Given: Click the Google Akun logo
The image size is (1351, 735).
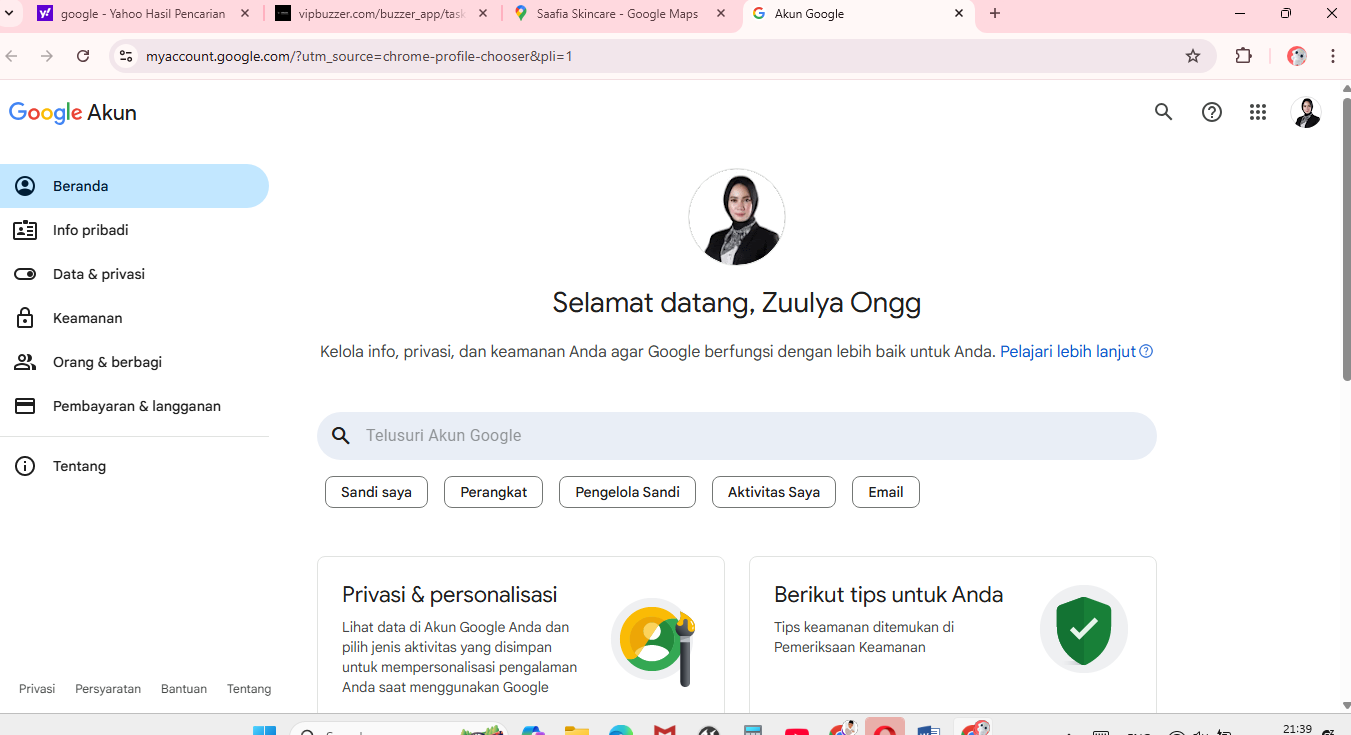Looking at the screenshot, I should tap(73, 112).
